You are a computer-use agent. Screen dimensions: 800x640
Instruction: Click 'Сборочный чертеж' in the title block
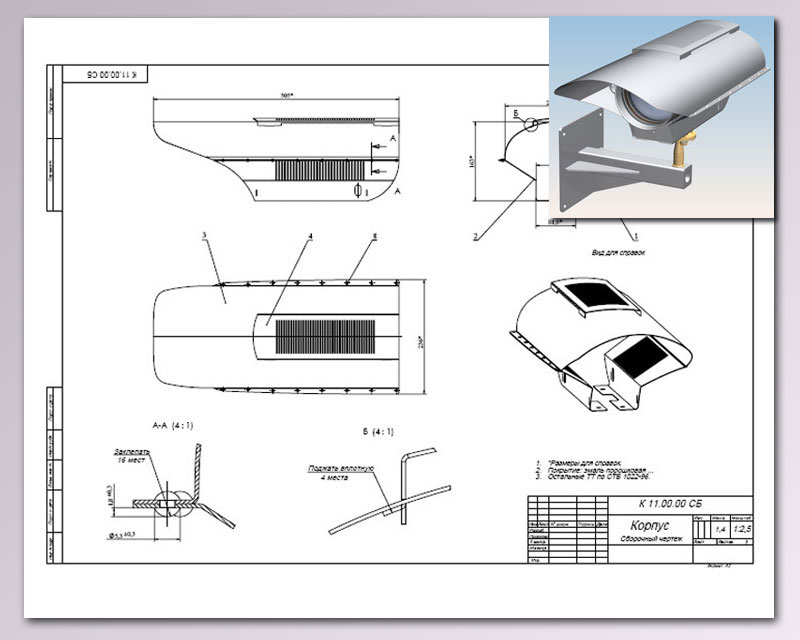click(651, 539)
